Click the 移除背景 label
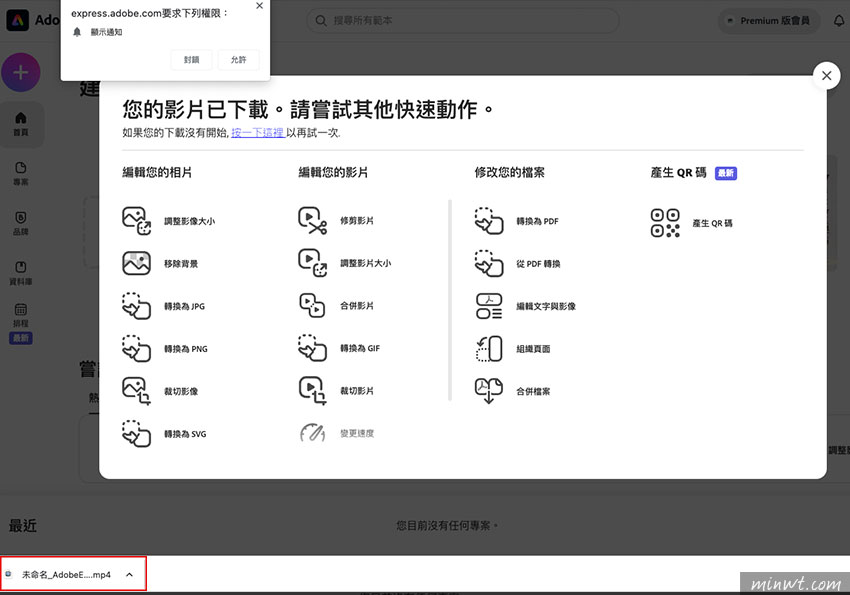This screenshot has height=595, width=850. tap(181, 264)
